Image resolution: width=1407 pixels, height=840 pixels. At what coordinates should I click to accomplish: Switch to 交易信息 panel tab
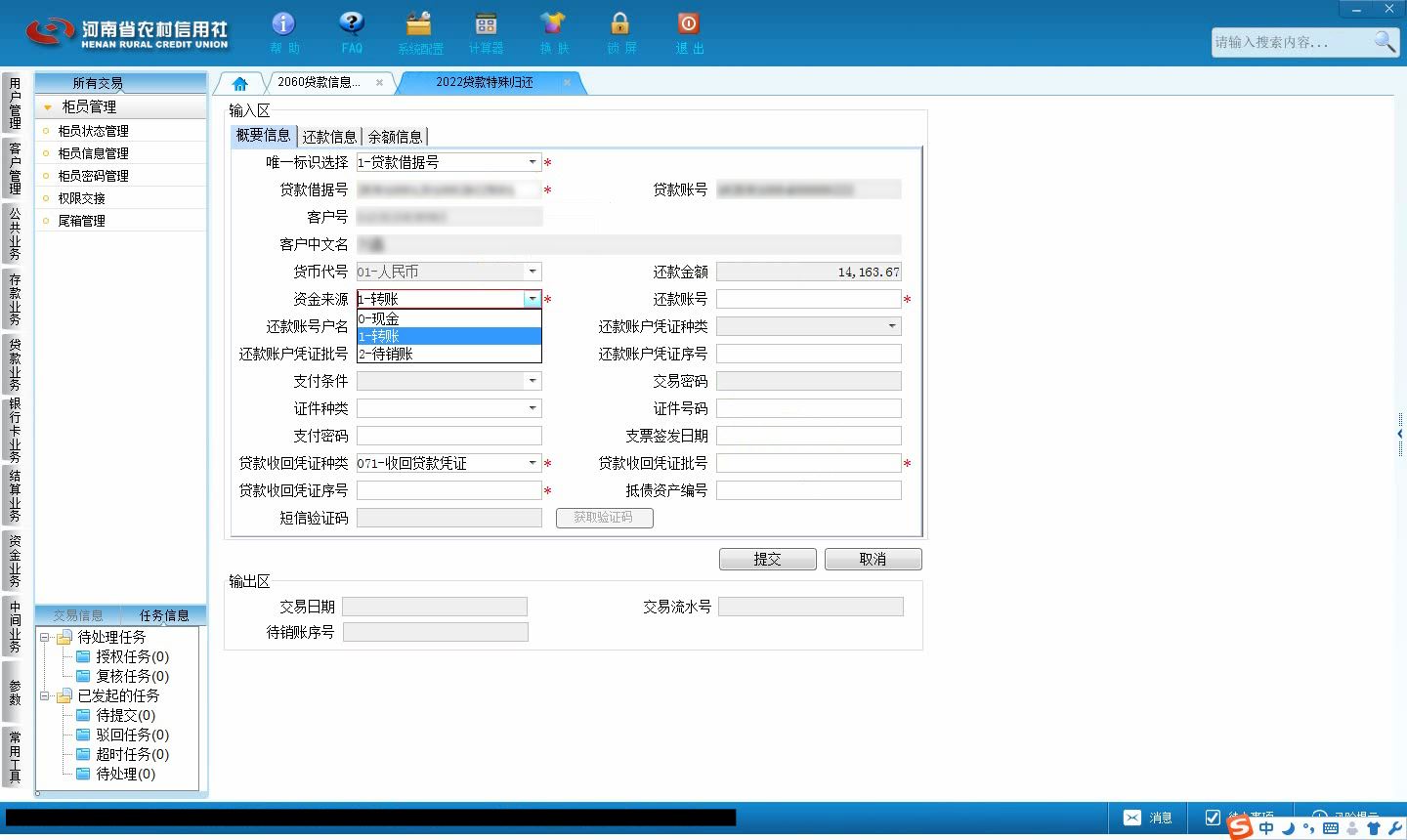click(78, 615)
